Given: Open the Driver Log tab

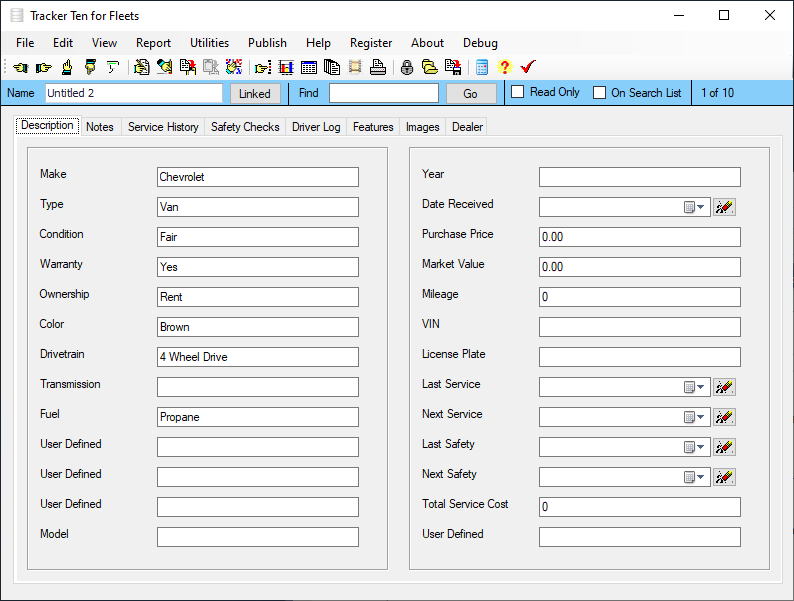Looking at the screenshot, I should click(x=316, y=127).
